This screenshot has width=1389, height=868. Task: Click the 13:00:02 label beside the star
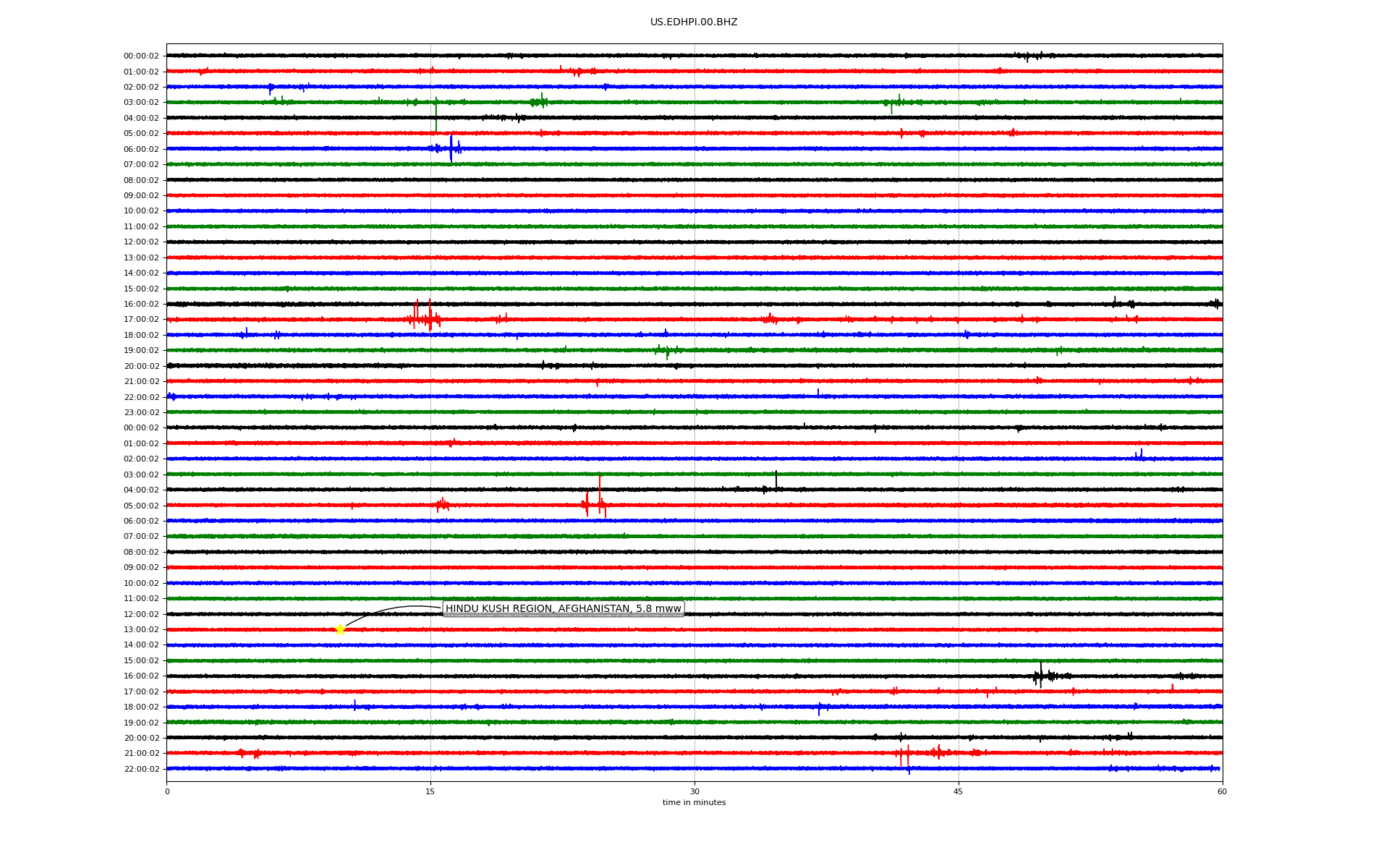click(x=141, y=630)
